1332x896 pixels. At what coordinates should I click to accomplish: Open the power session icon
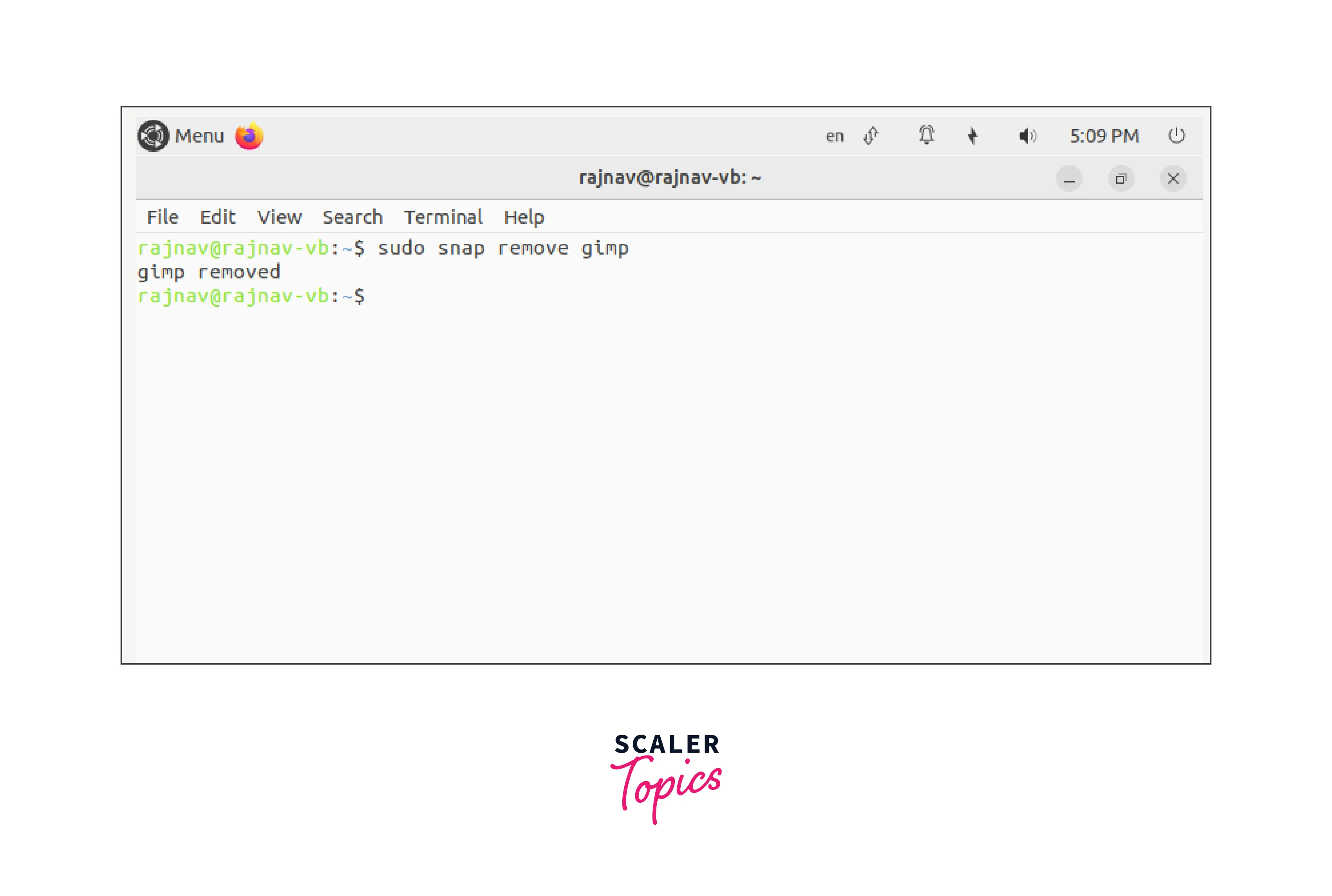click(x=1176, y=136)
